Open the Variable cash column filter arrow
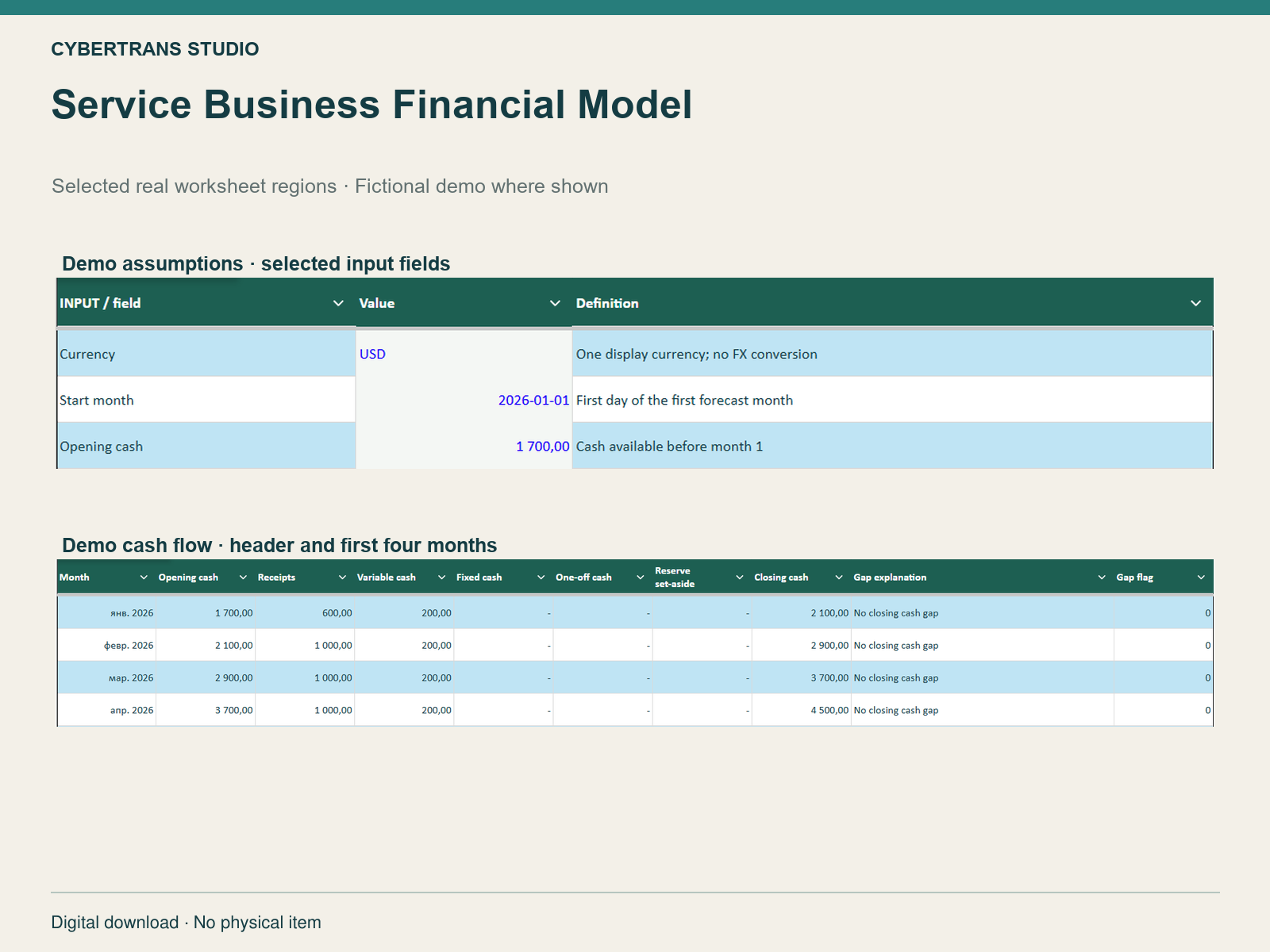The image size is (1270, 952). click(x=441, y=578)
